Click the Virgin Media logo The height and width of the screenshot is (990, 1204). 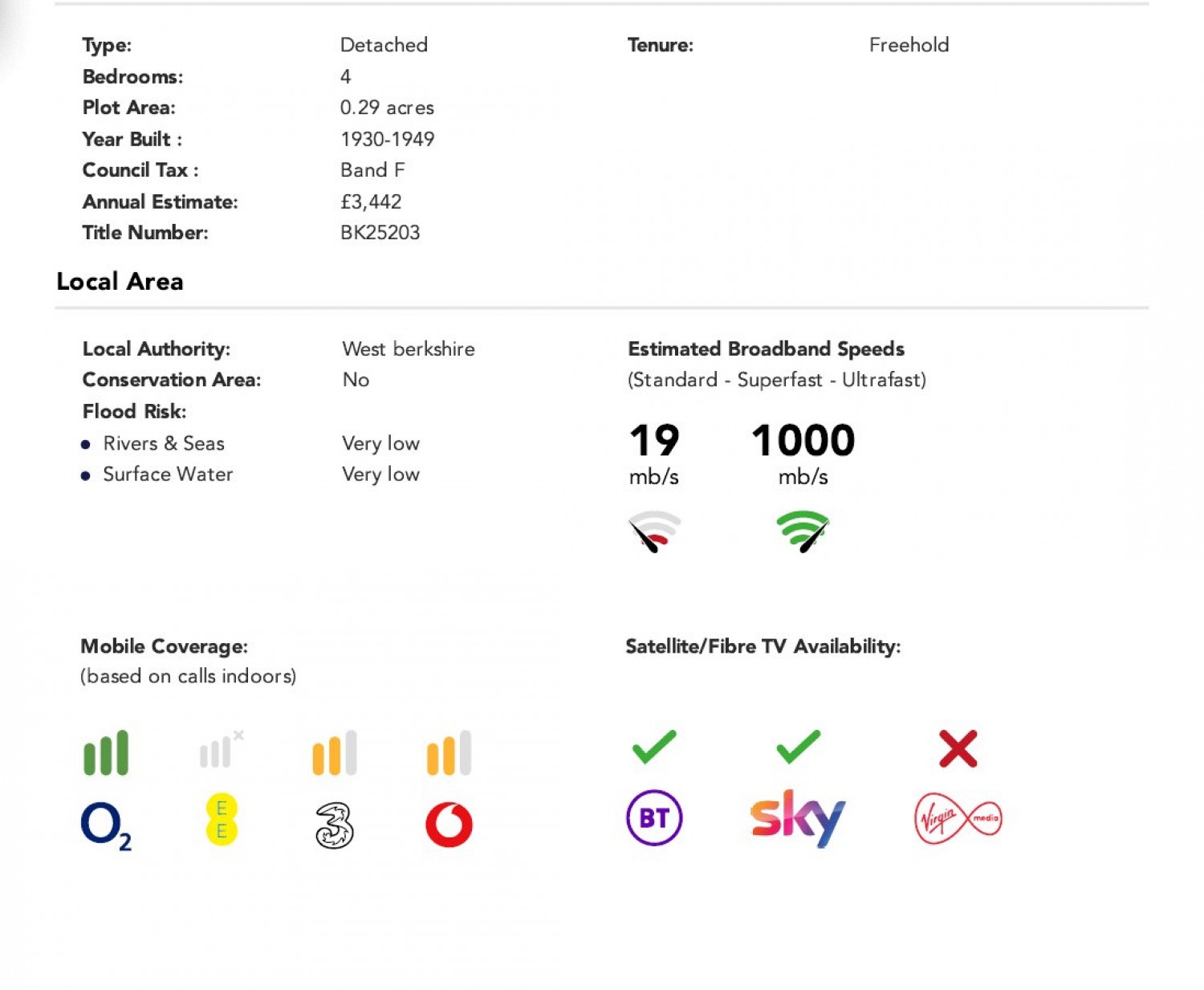point(958,819)
